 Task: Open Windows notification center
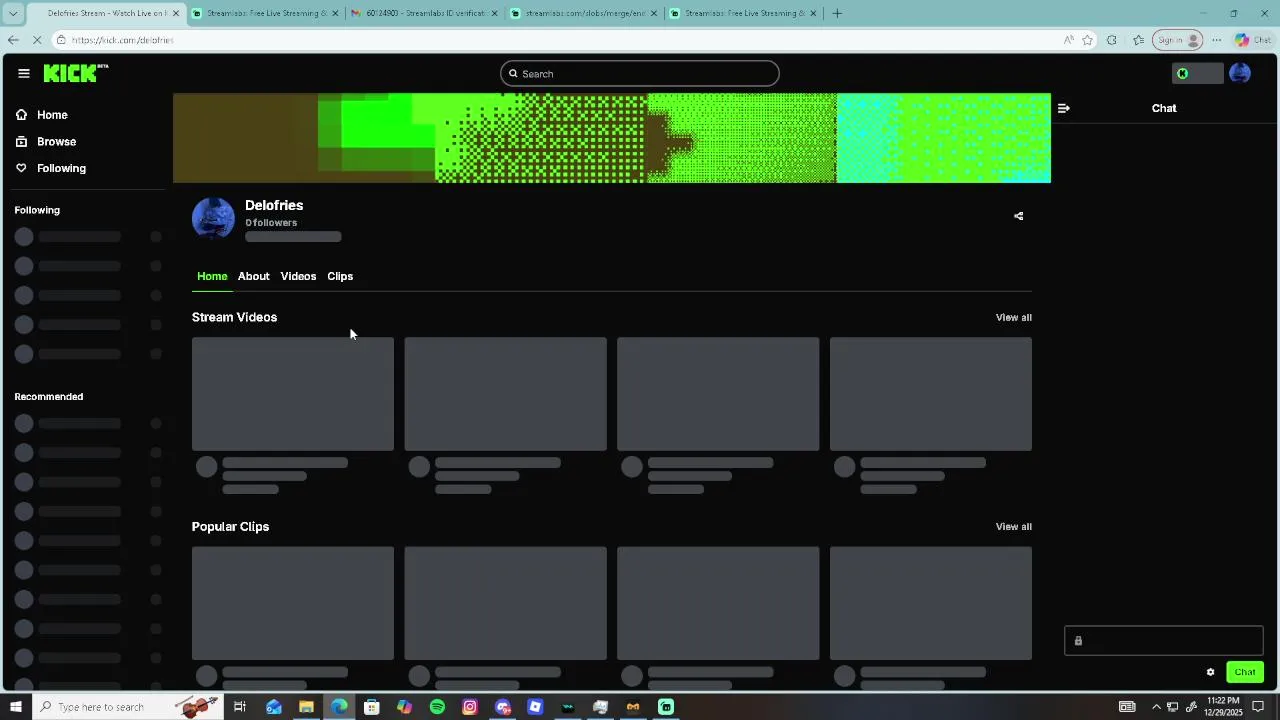click(x=1259, y=707)
